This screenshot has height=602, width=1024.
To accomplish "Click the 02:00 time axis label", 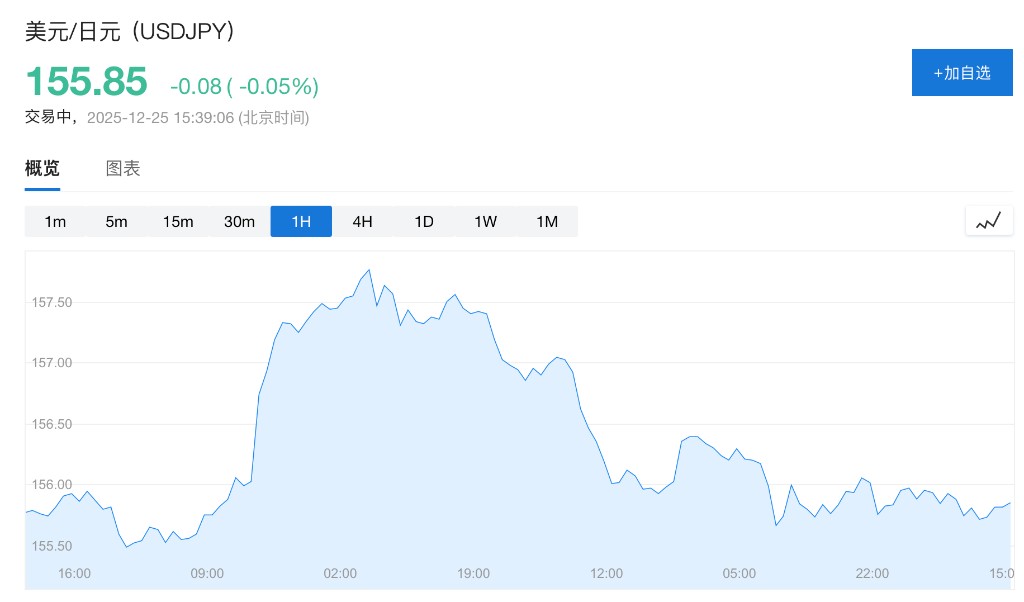I will (340, 573).
